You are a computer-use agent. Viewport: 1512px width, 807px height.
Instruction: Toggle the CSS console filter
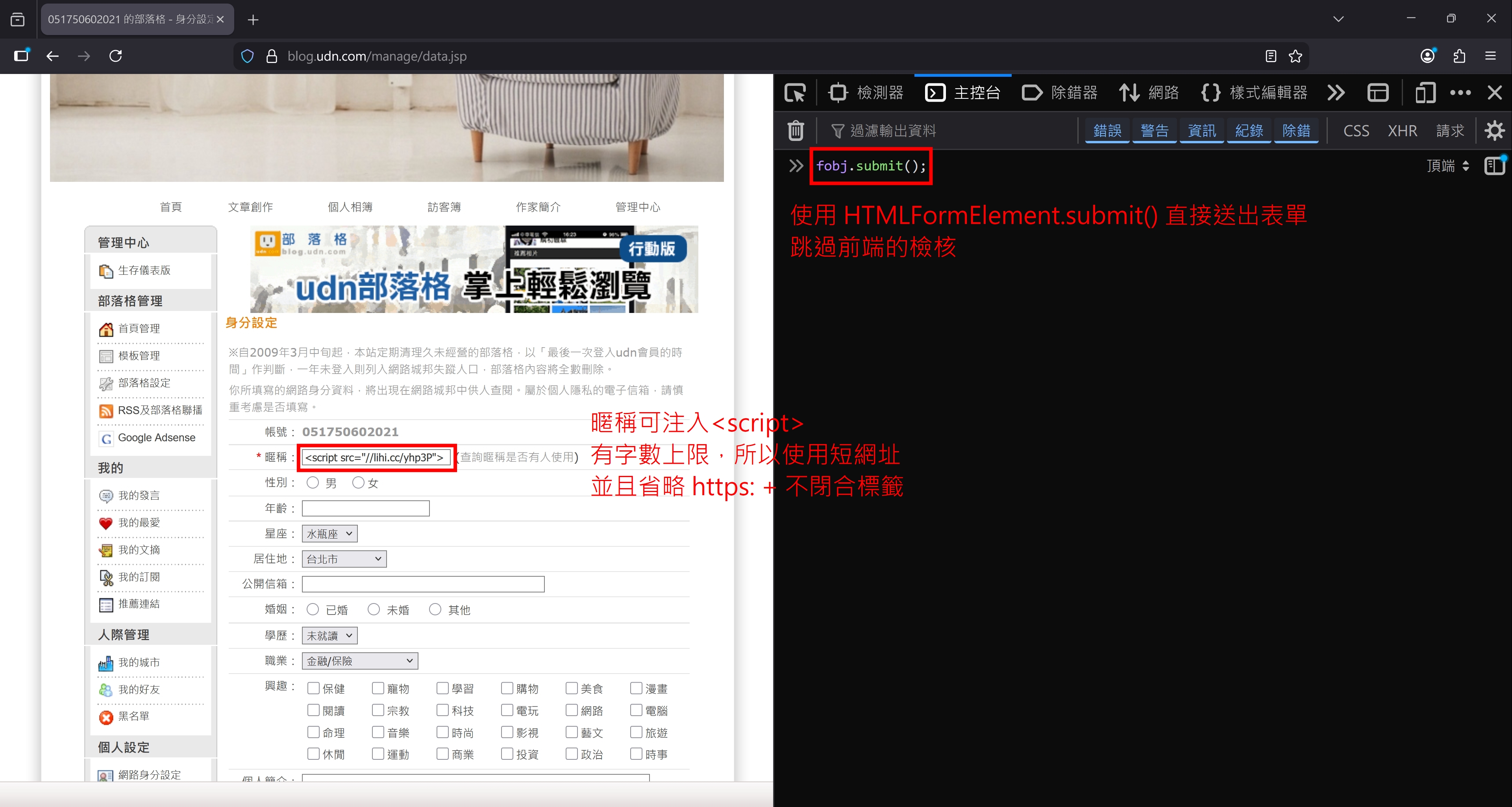1356,130
